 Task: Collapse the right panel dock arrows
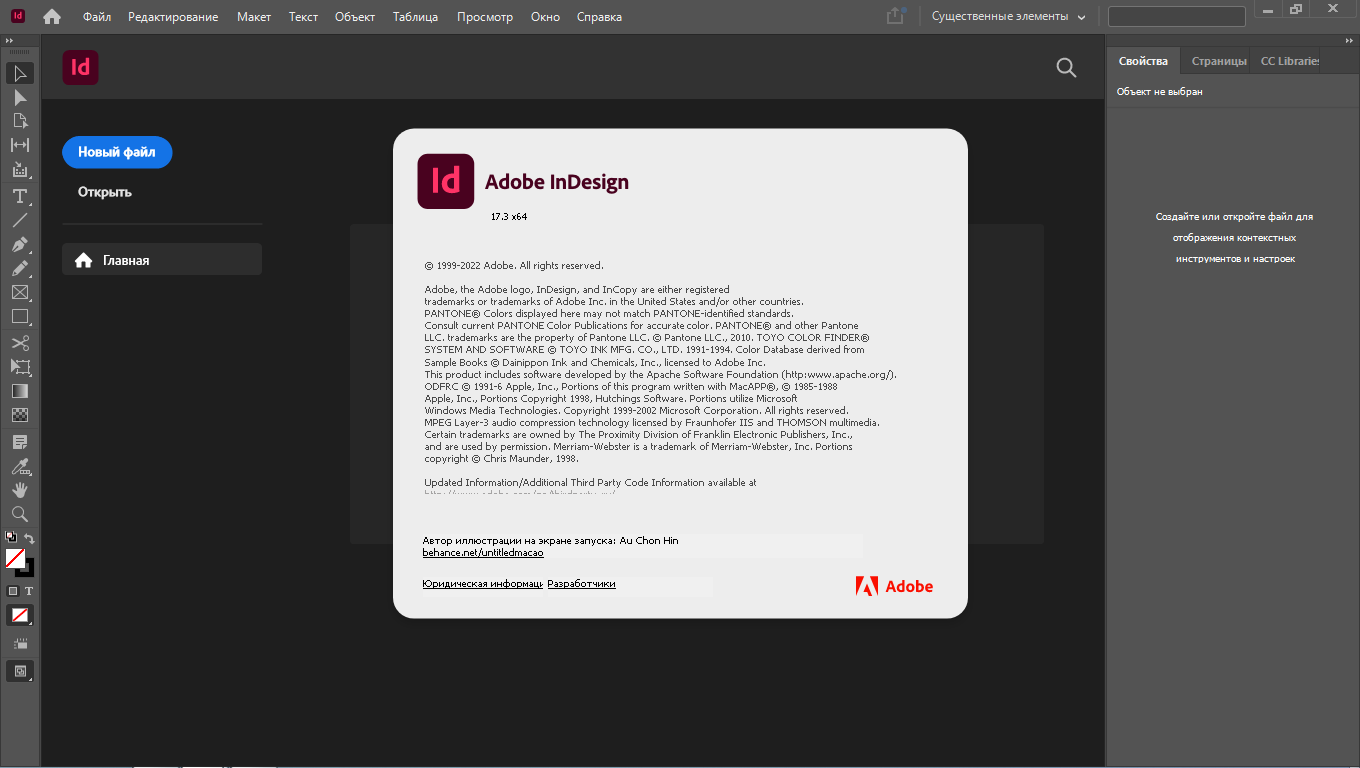[x=1349, y=40]
